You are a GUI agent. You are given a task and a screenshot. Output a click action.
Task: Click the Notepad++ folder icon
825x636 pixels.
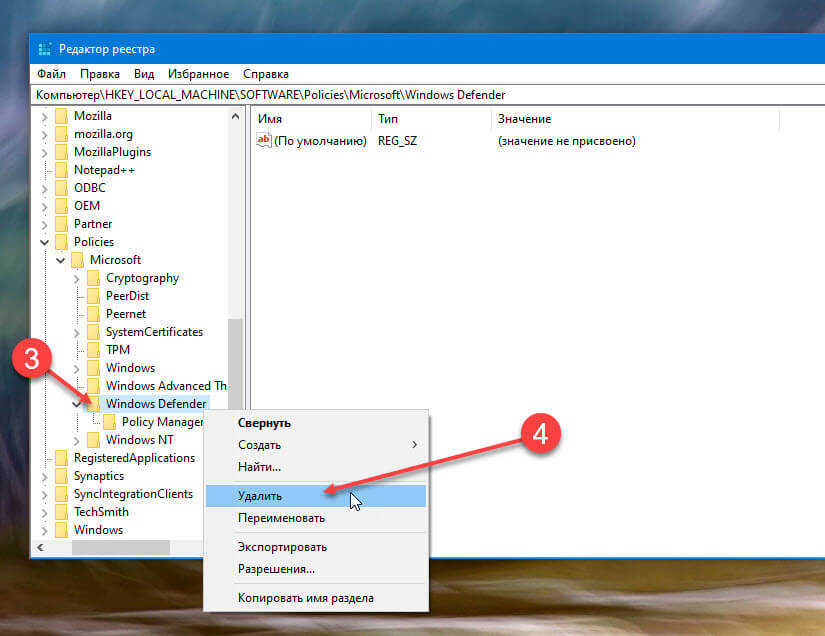coord(61,170)
